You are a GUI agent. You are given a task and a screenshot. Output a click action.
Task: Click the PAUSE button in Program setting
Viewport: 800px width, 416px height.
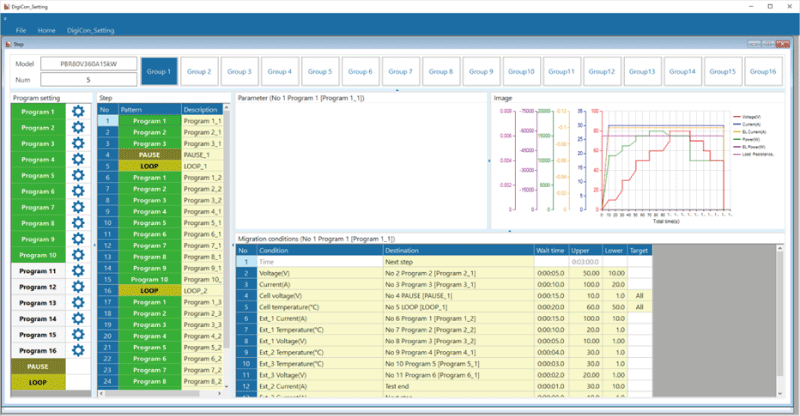pos(37,367)
